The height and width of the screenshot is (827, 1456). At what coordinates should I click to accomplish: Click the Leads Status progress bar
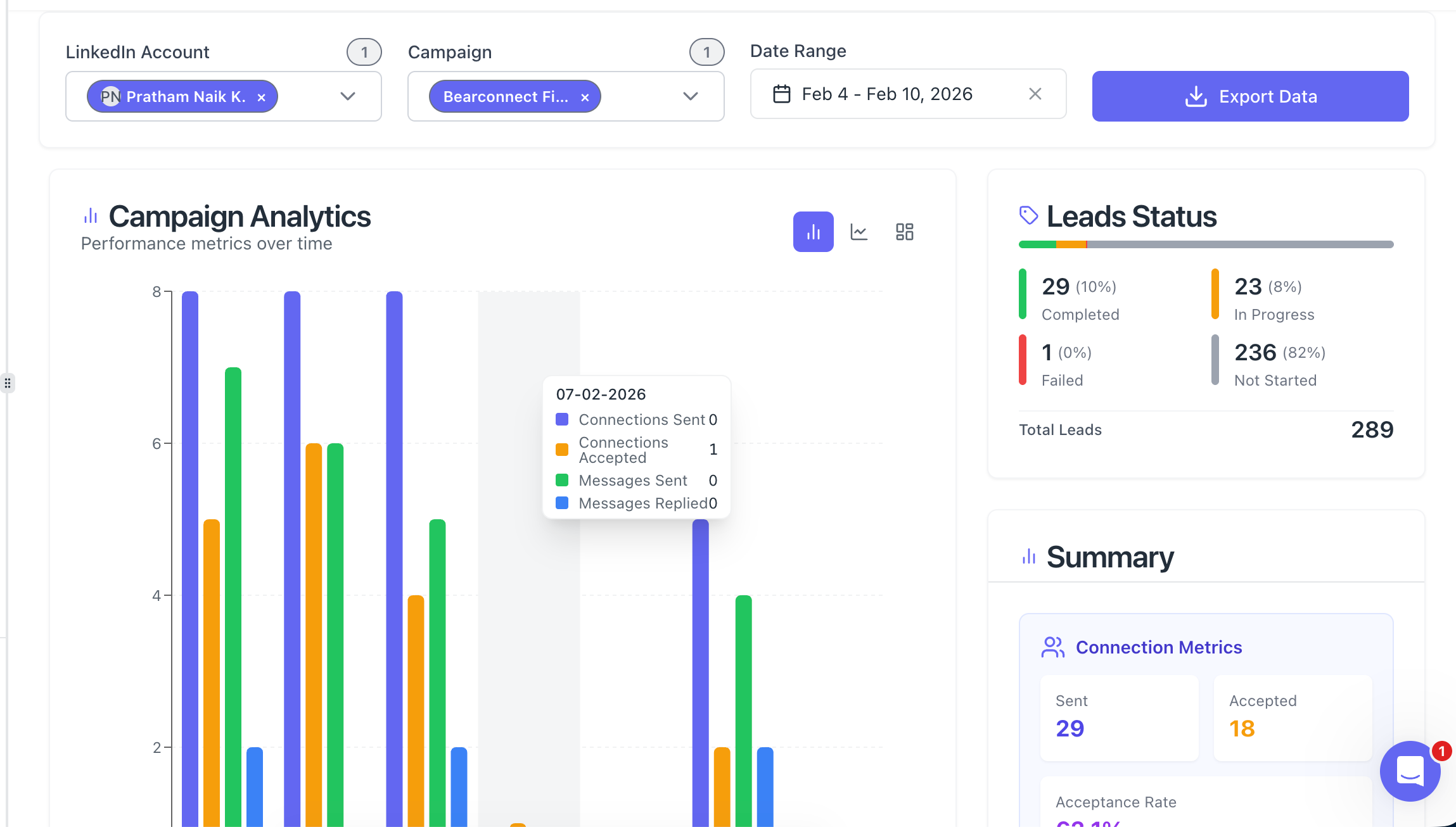click(1205, 244)
